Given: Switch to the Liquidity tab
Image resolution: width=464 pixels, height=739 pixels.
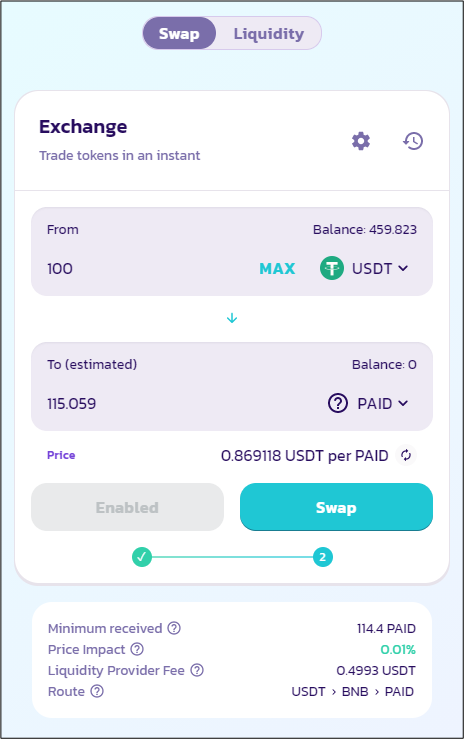Looking at the screenshot, I should click(x=269, y=33).
